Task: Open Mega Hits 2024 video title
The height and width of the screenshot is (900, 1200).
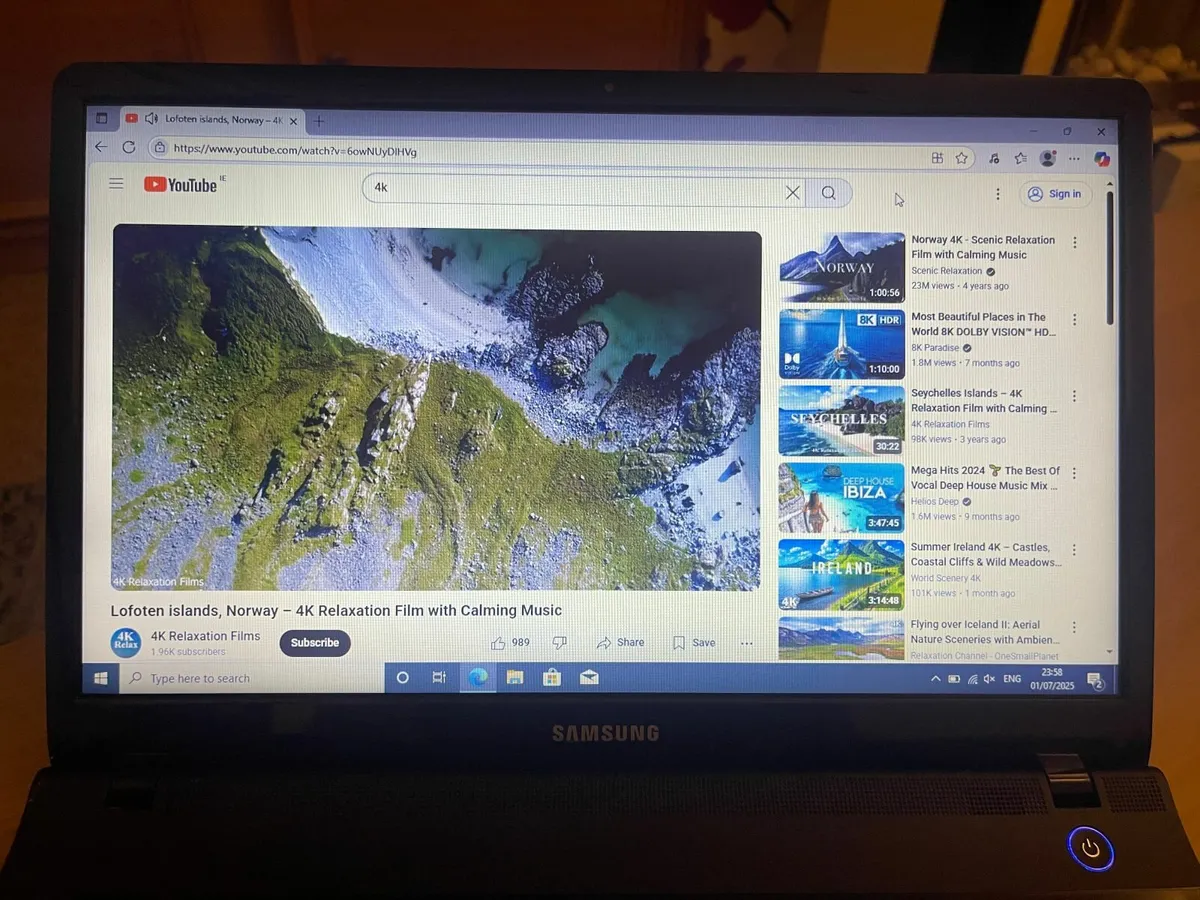Action: point(985,478)
